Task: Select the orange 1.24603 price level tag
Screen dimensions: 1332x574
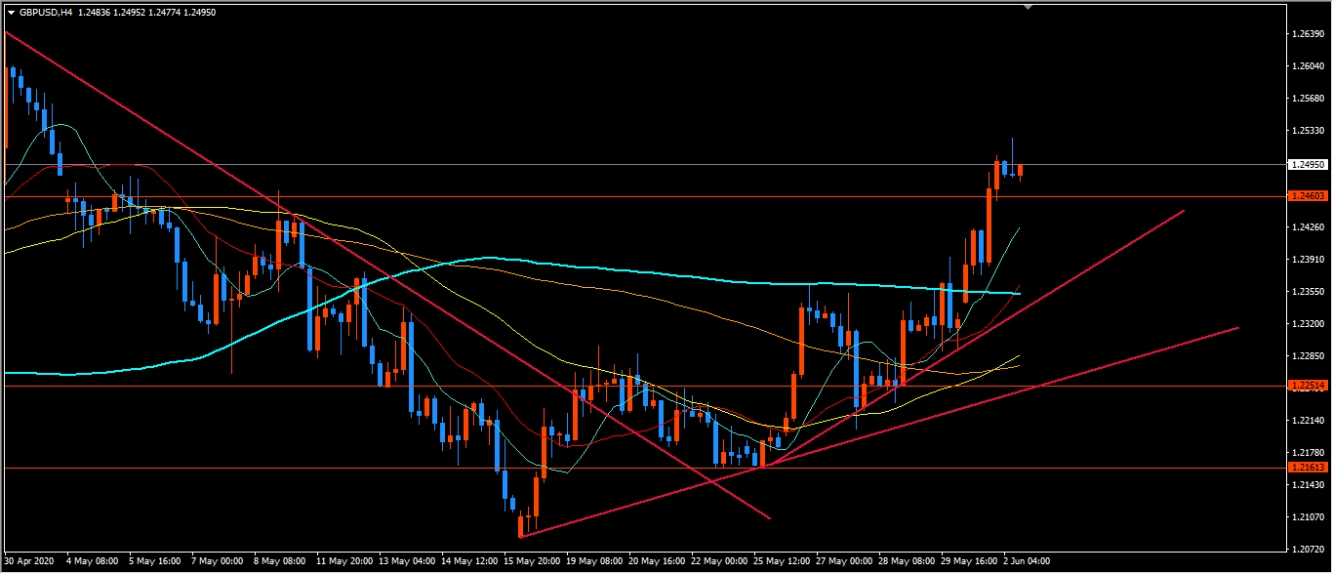Action: pos(1309,197)
